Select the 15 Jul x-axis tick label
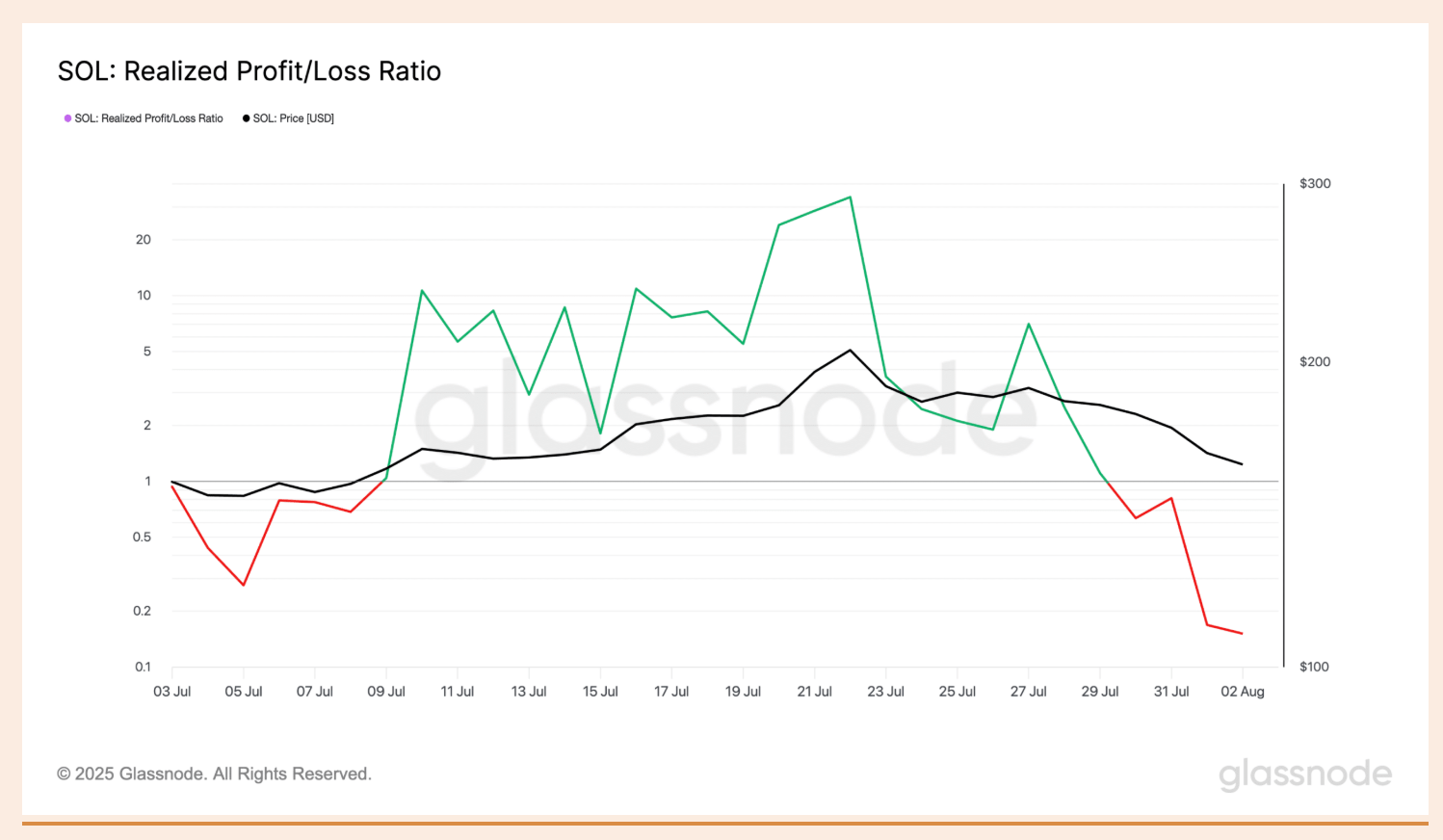The height and width of the screenshot is (840, 1443). point(600,692)
